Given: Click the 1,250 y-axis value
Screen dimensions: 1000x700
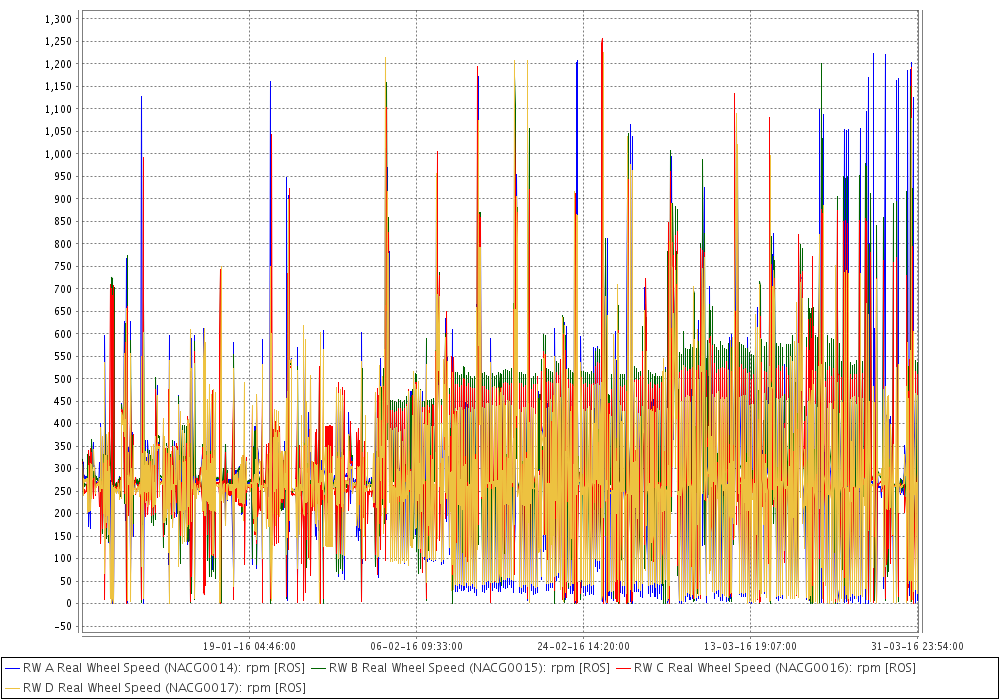Looking at the screenshot, I should [59, 41].
